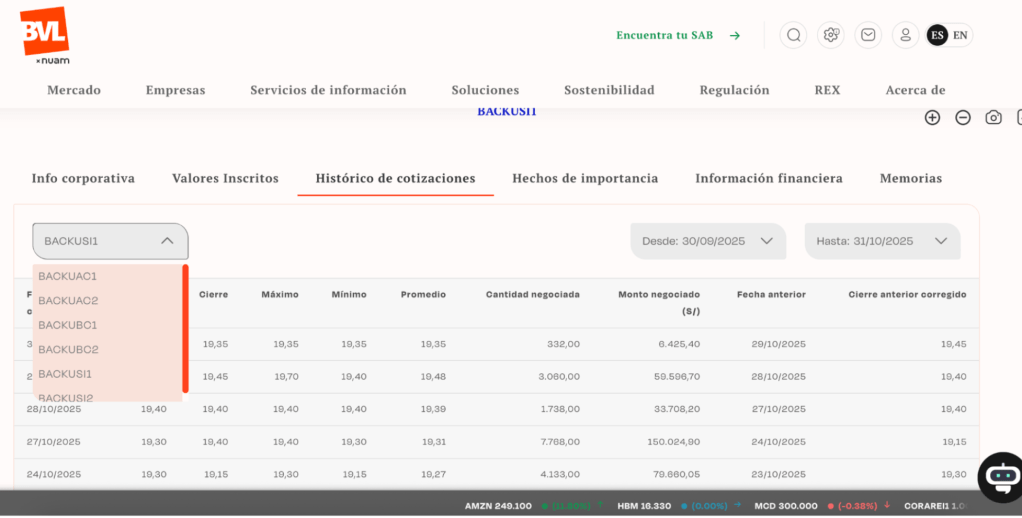Open the Hasta date dropdown
1022x518 pixels.
click(x=882, y=241)
